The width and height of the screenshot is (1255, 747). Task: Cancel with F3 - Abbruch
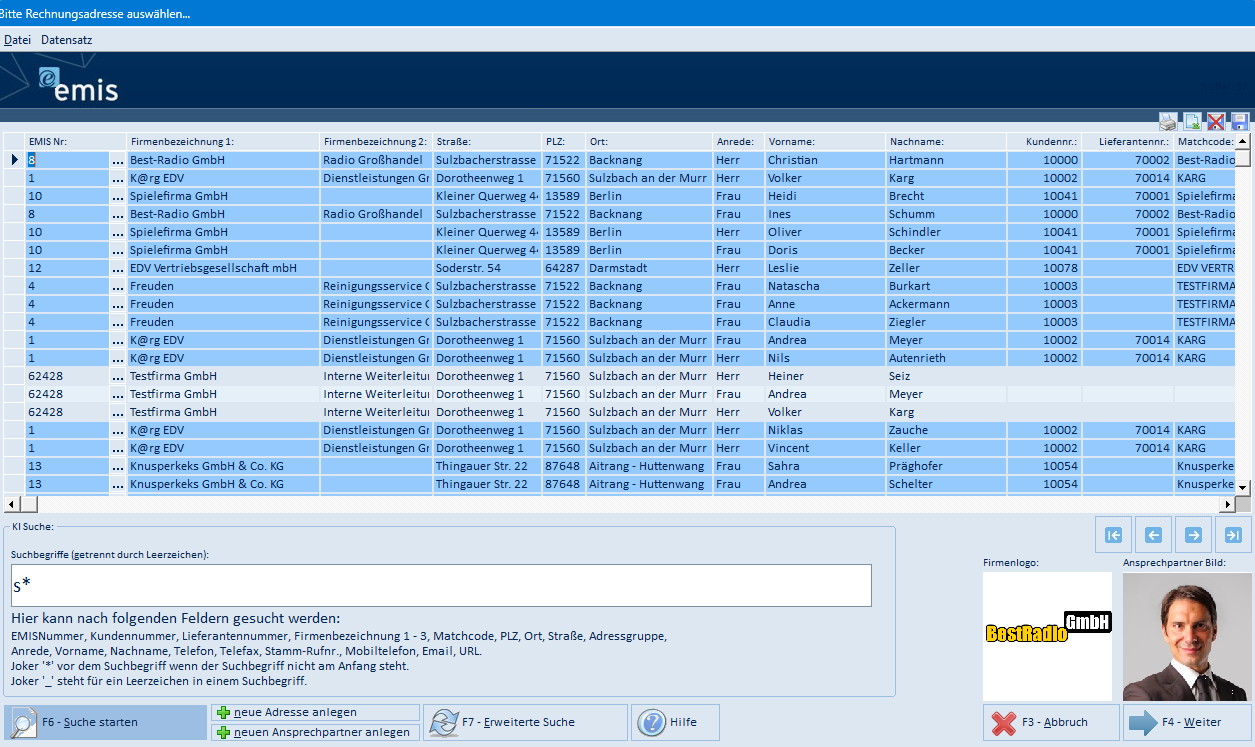pyautogui.click(x=1050, y=722)
